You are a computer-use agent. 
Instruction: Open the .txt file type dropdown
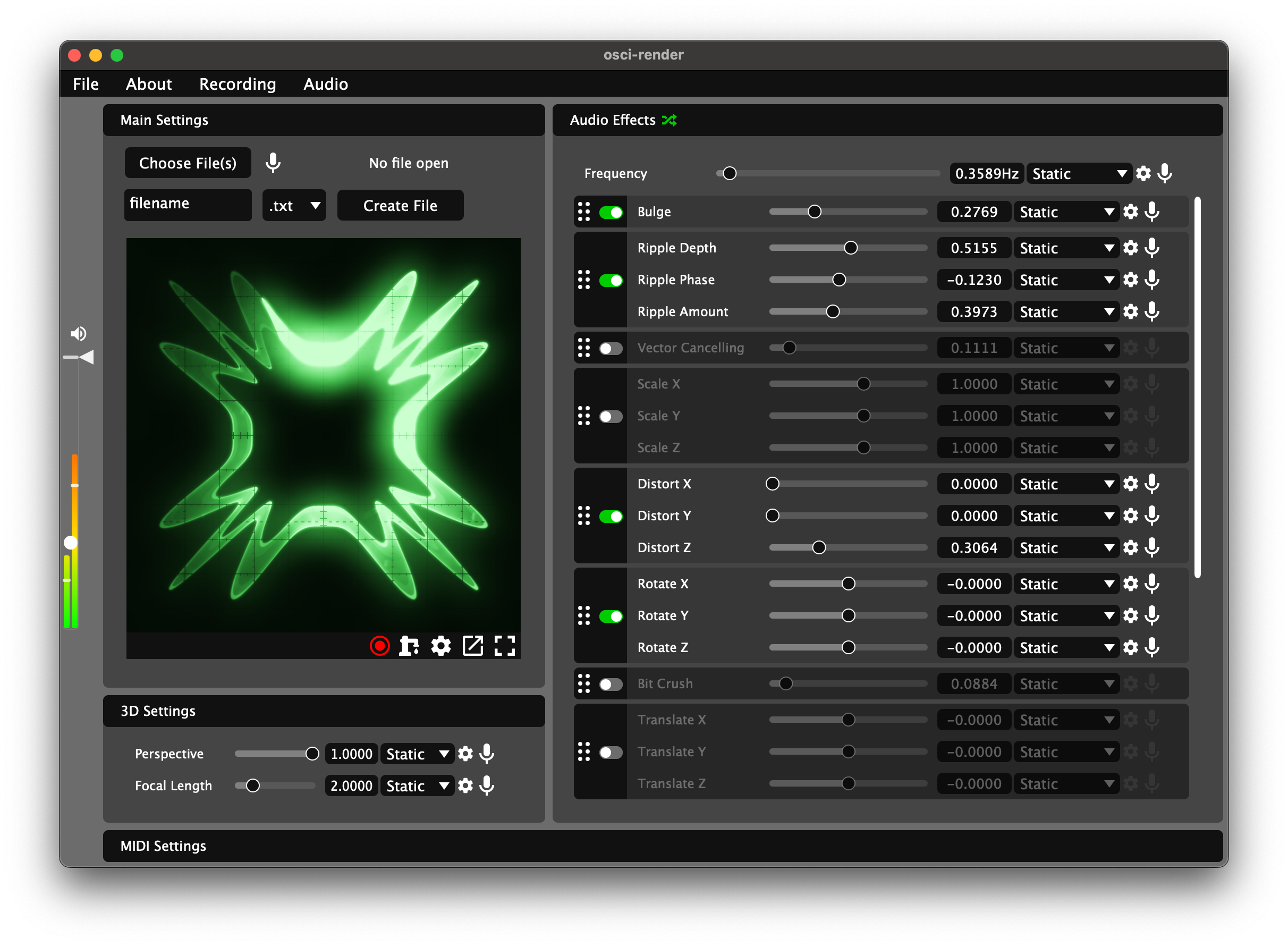pyautogui.click(x=294, y=206)
